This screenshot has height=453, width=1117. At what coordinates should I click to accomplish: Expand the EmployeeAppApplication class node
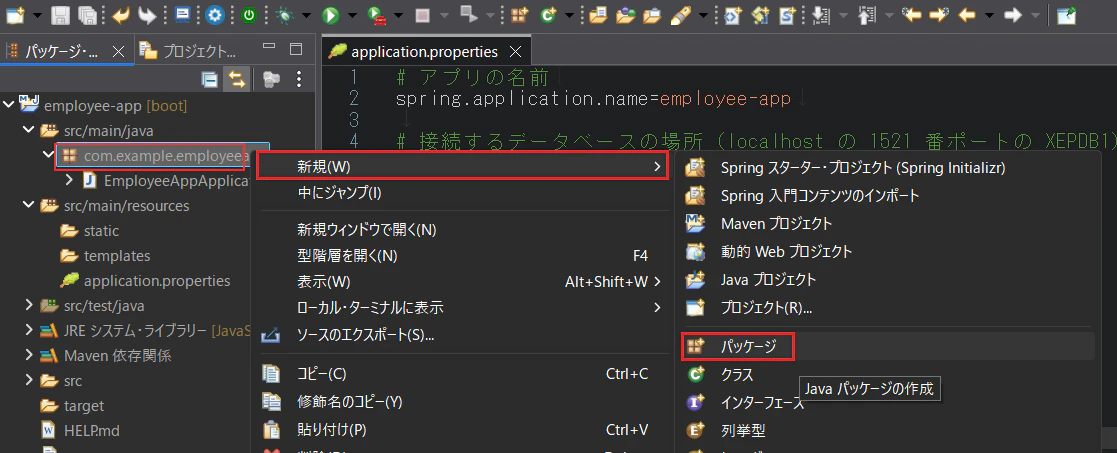coord(69,180)
